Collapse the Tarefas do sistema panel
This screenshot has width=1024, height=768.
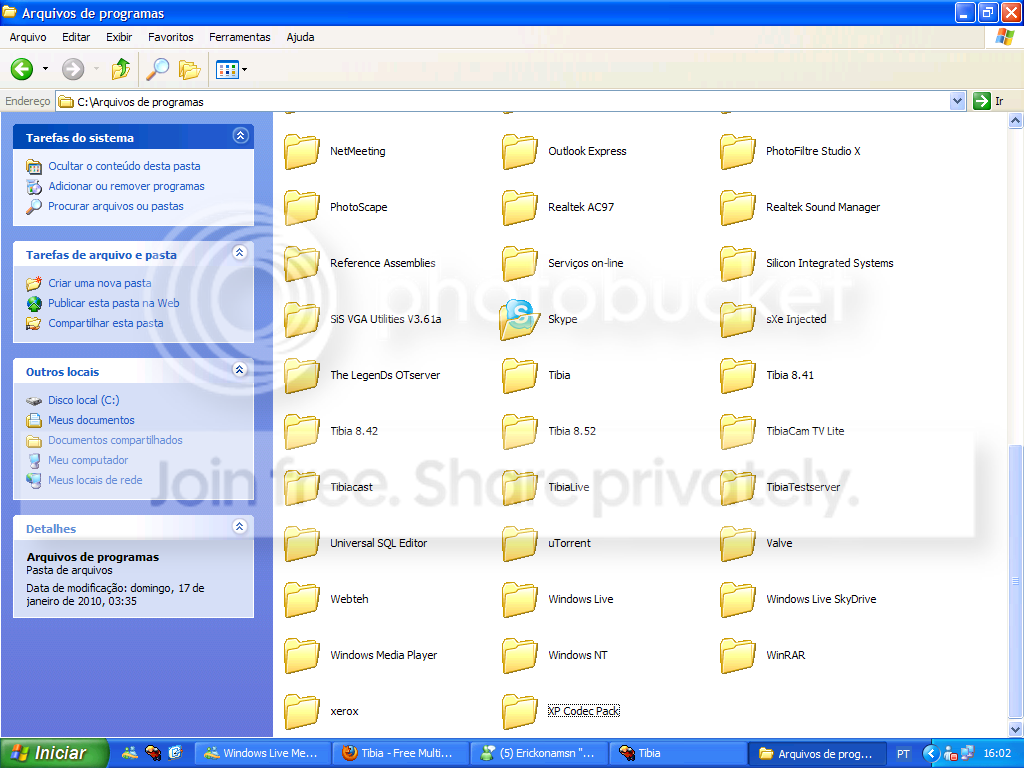(x=239, y=136)
